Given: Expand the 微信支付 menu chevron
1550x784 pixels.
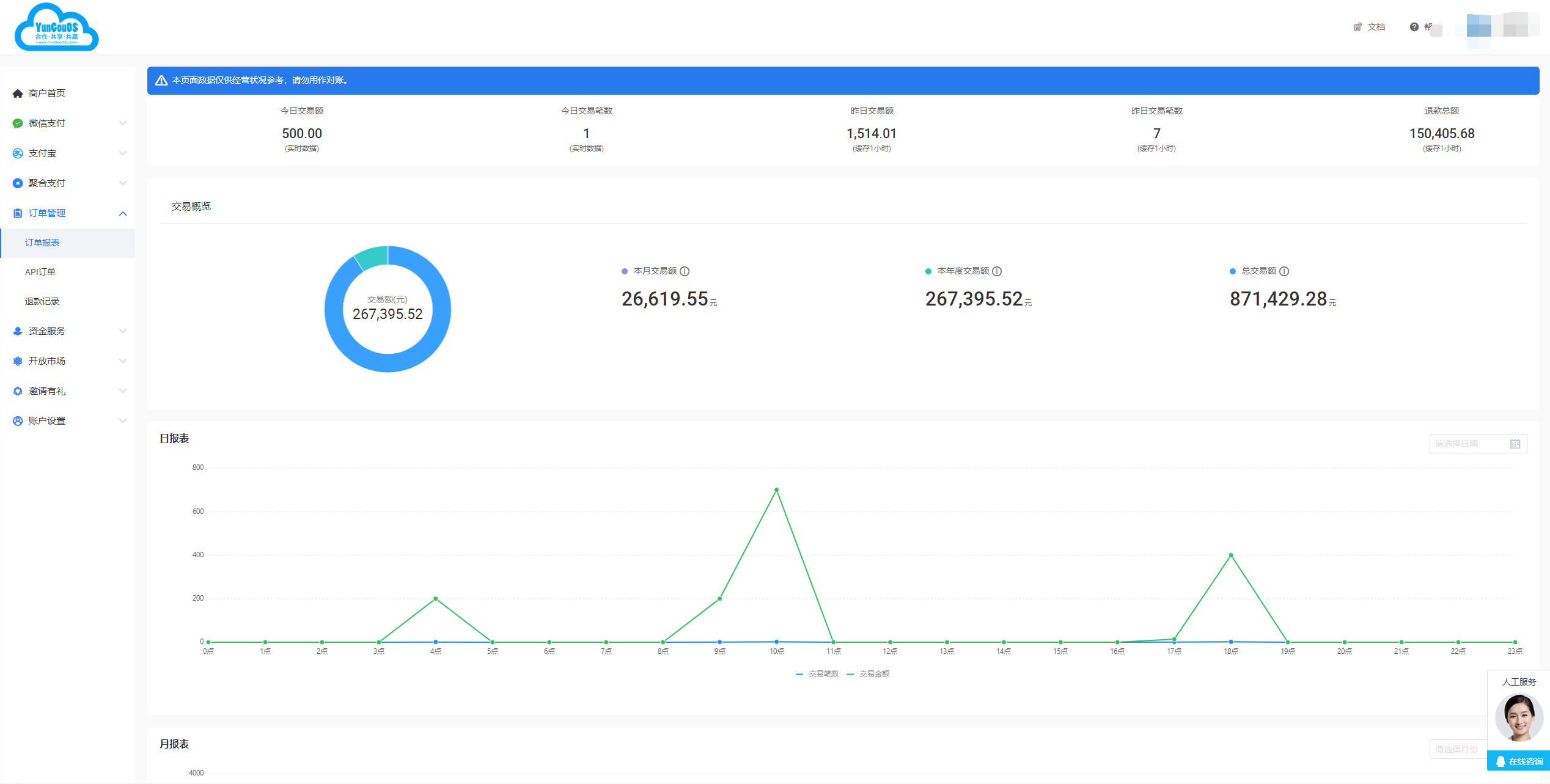Looking at the screenshot, I should coord(123,123).
